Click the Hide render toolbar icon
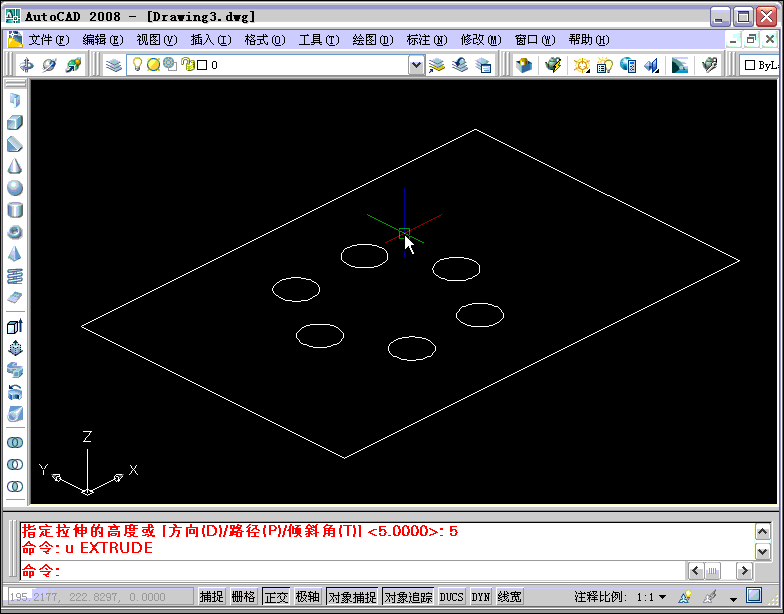The image size is (784, 614). tap(524, 65)
